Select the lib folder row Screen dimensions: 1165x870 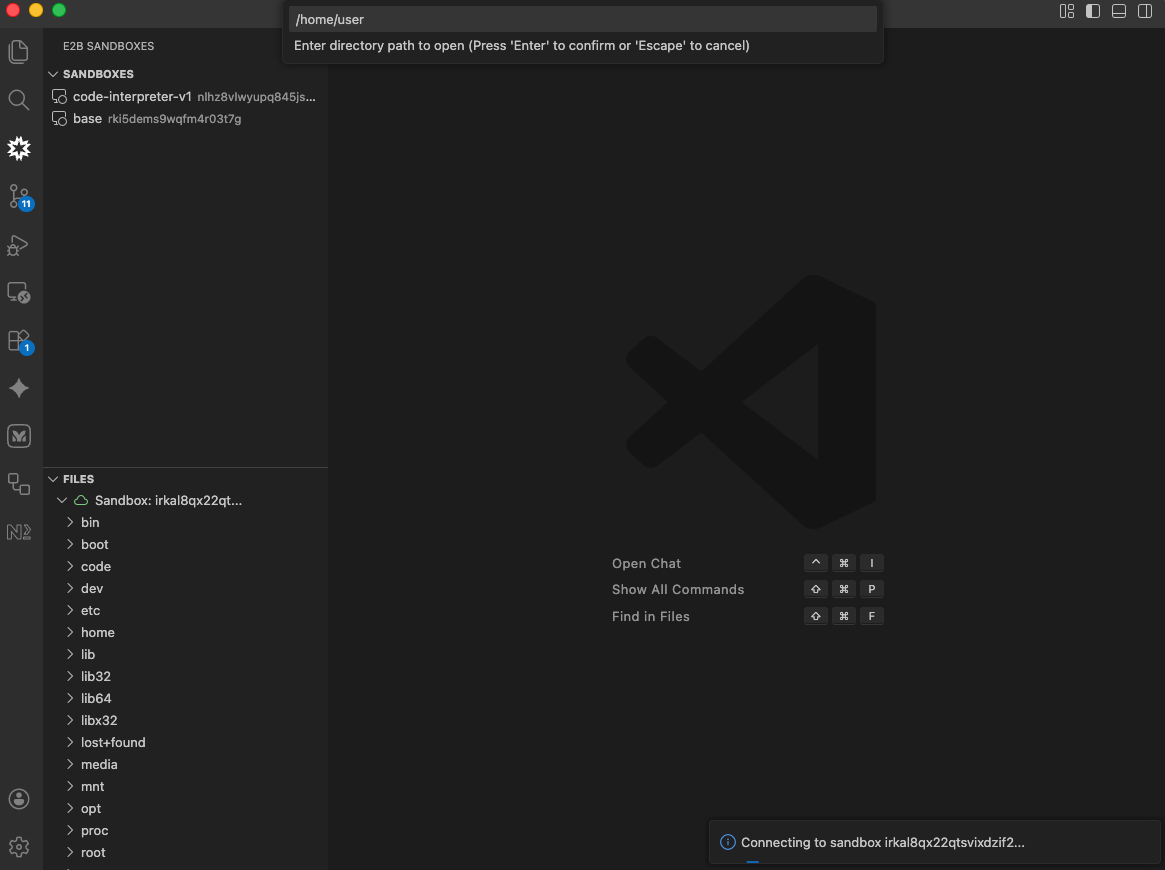tap(186, 654)
